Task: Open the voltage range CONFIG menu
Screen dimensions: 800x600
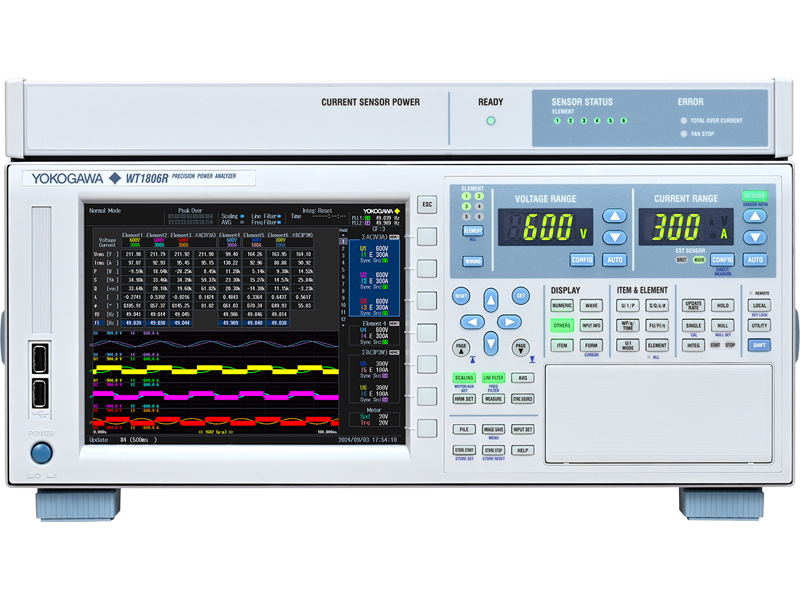Action: click(582, 260)
